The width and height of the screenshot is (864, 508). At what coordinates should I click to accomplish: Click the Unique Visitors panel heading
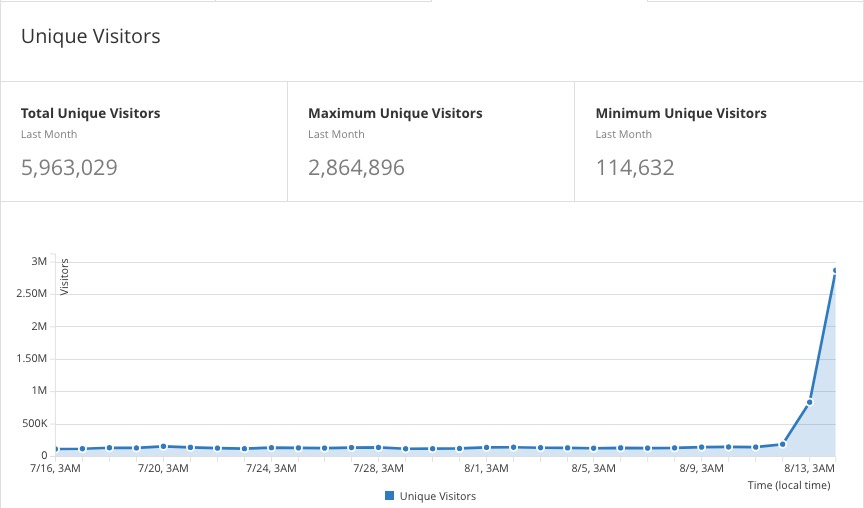tap(91, 37)
